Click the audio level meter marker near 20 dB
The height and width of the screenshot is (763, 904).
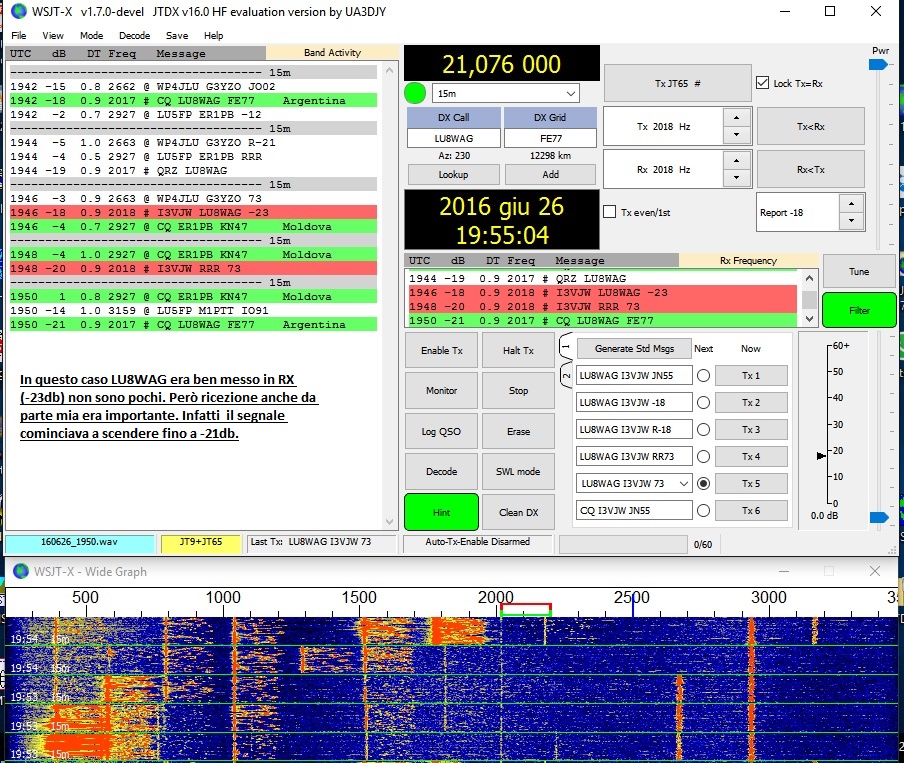pos(821,456)
